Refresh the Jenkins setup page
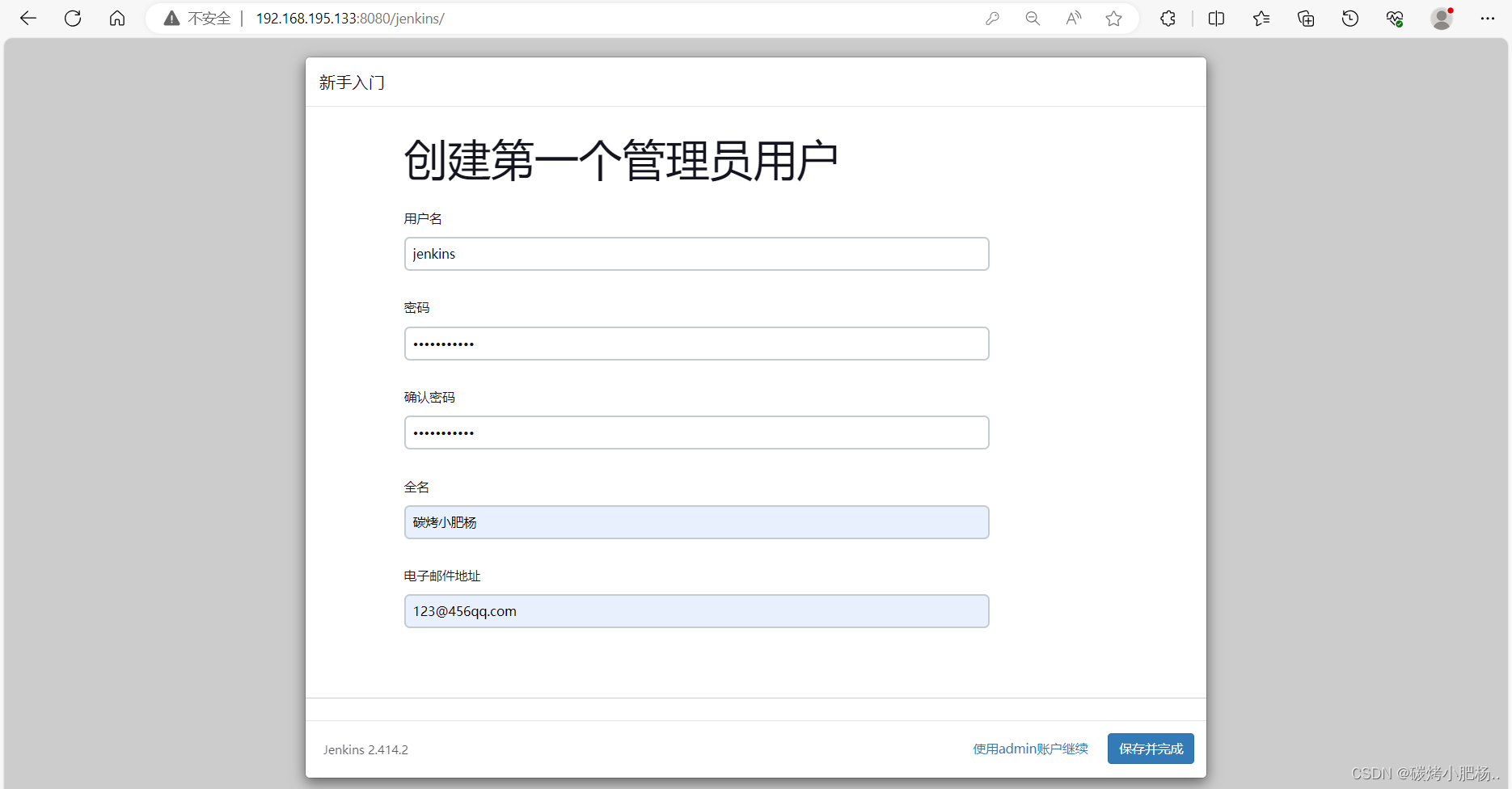1512x789 pixels. 72,18
